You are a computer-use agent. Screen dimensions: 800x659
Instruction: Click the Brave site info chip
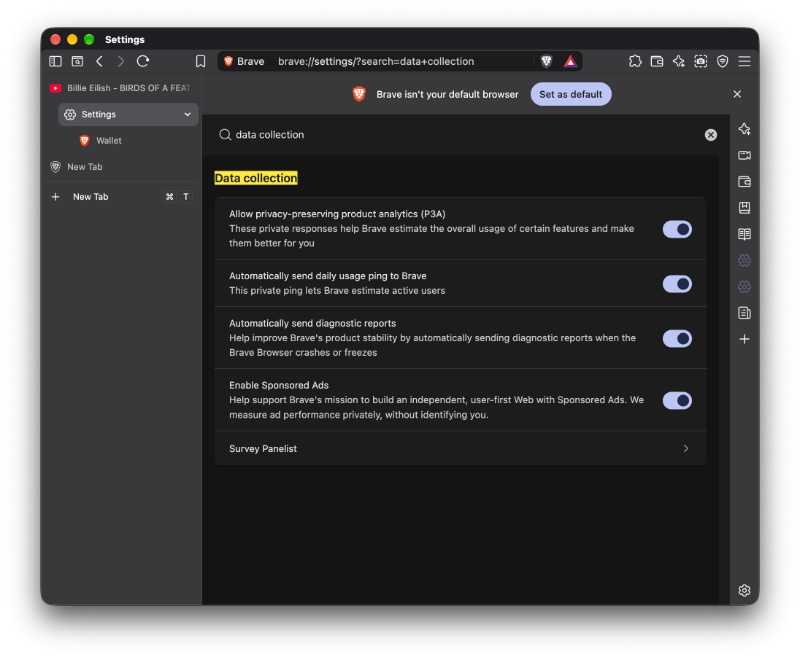[244, 61]
